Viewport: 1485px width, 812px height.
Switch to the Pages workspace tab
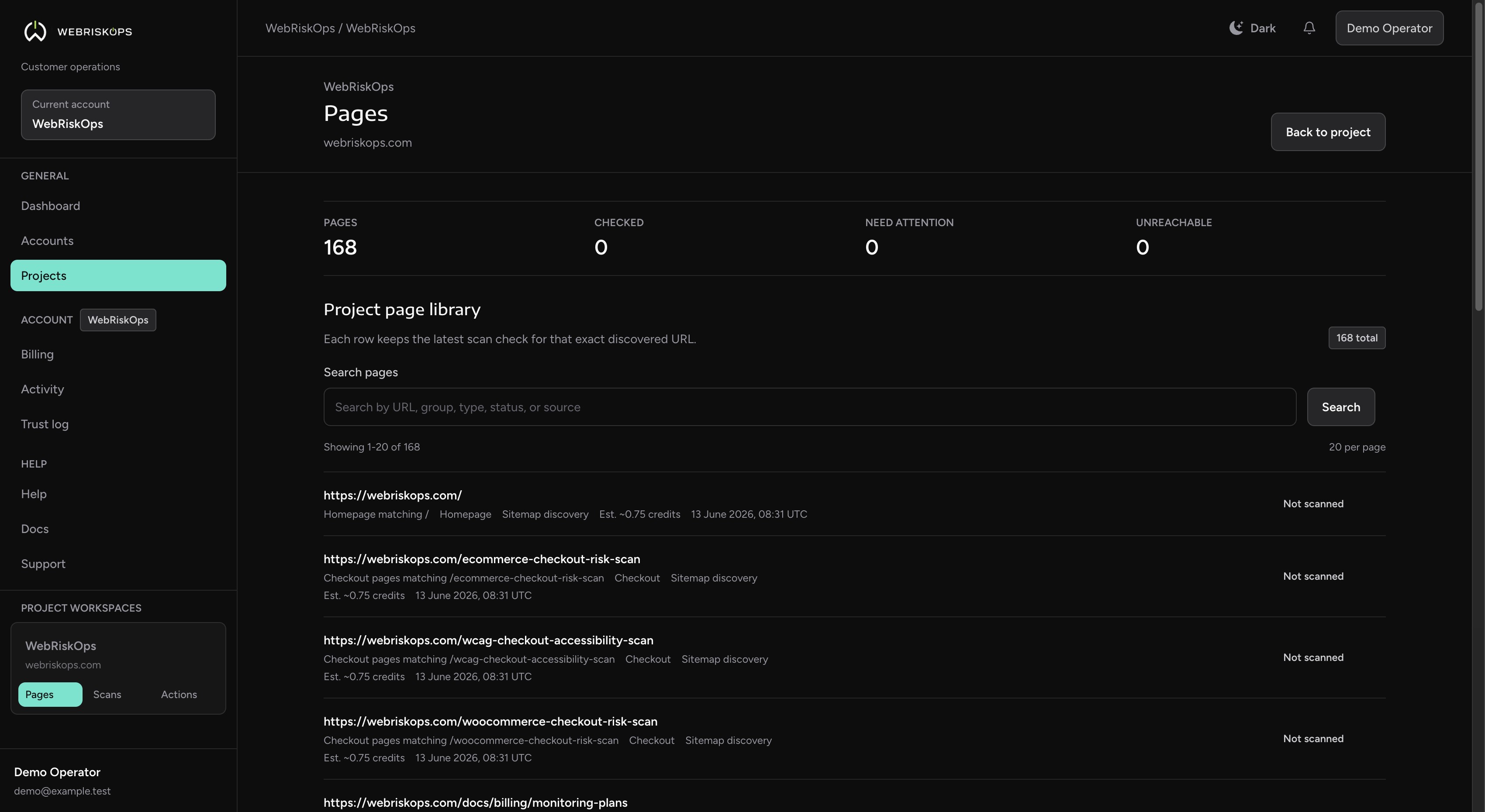coord(50,695)
